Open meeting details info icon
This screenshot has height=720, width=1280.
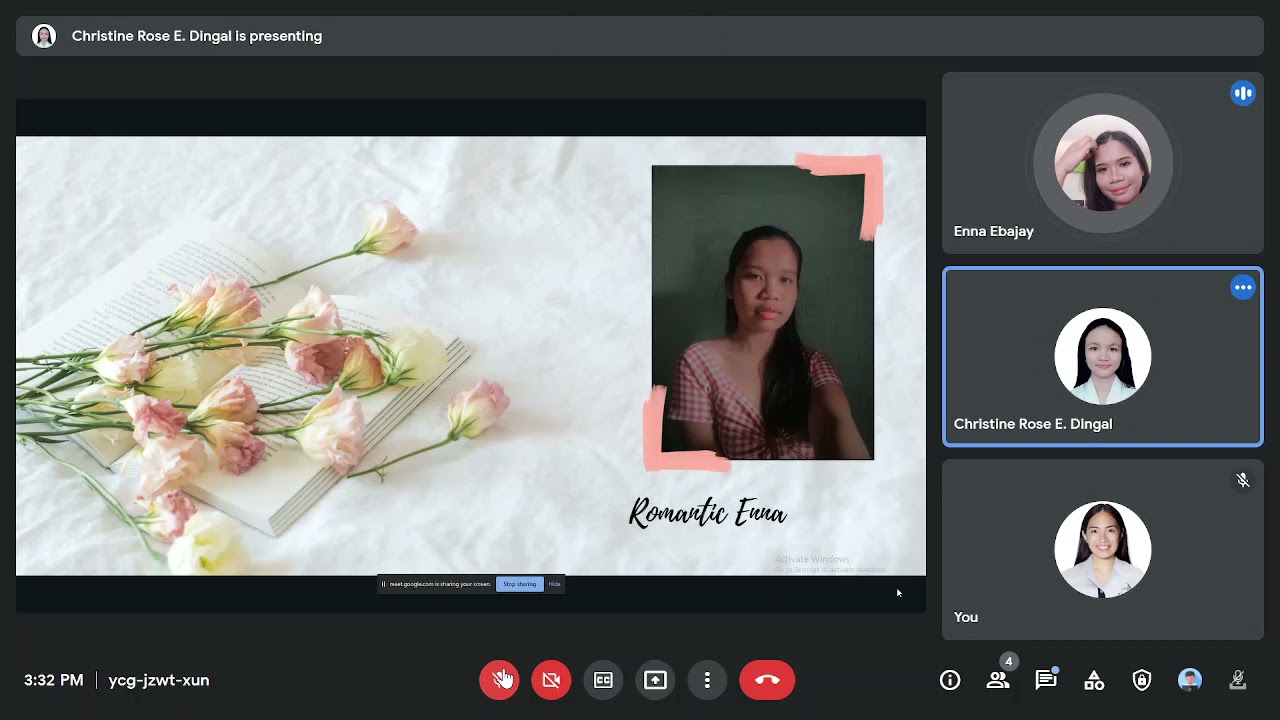pyautogui.click(x=950, y=680)
